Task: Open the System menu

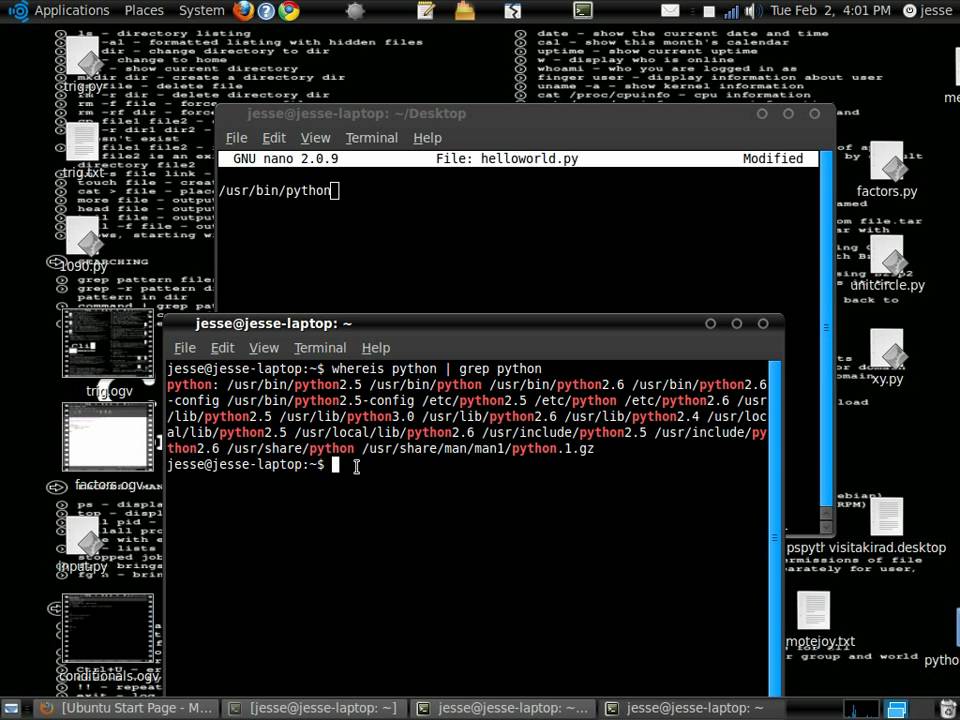Action: tap(201, 10)
